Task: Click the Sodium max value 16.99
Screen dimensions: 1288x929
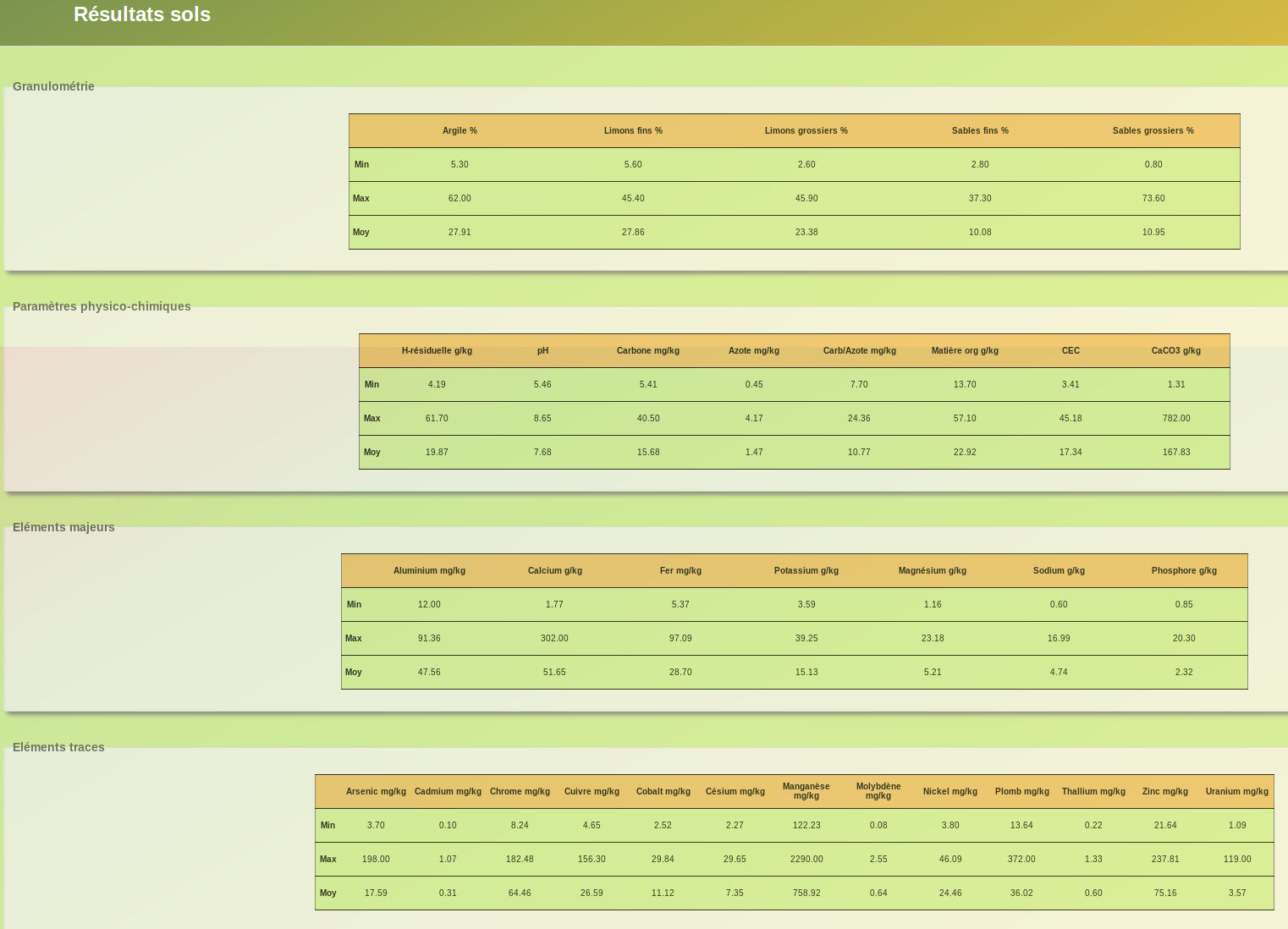Action: [x=1059, y=638]
